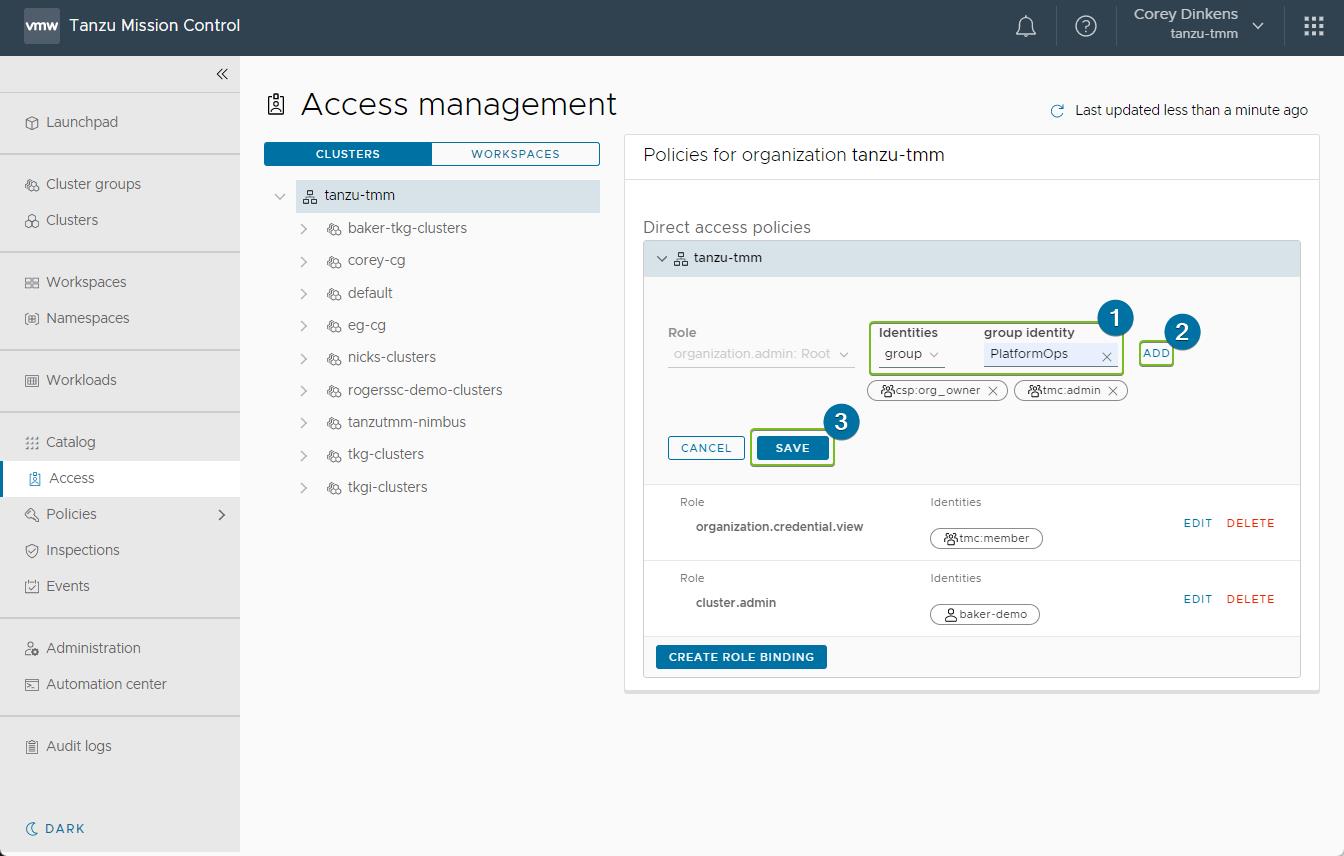Switch to DARK theme
The image size is (1344, 856).
[55, 828]
